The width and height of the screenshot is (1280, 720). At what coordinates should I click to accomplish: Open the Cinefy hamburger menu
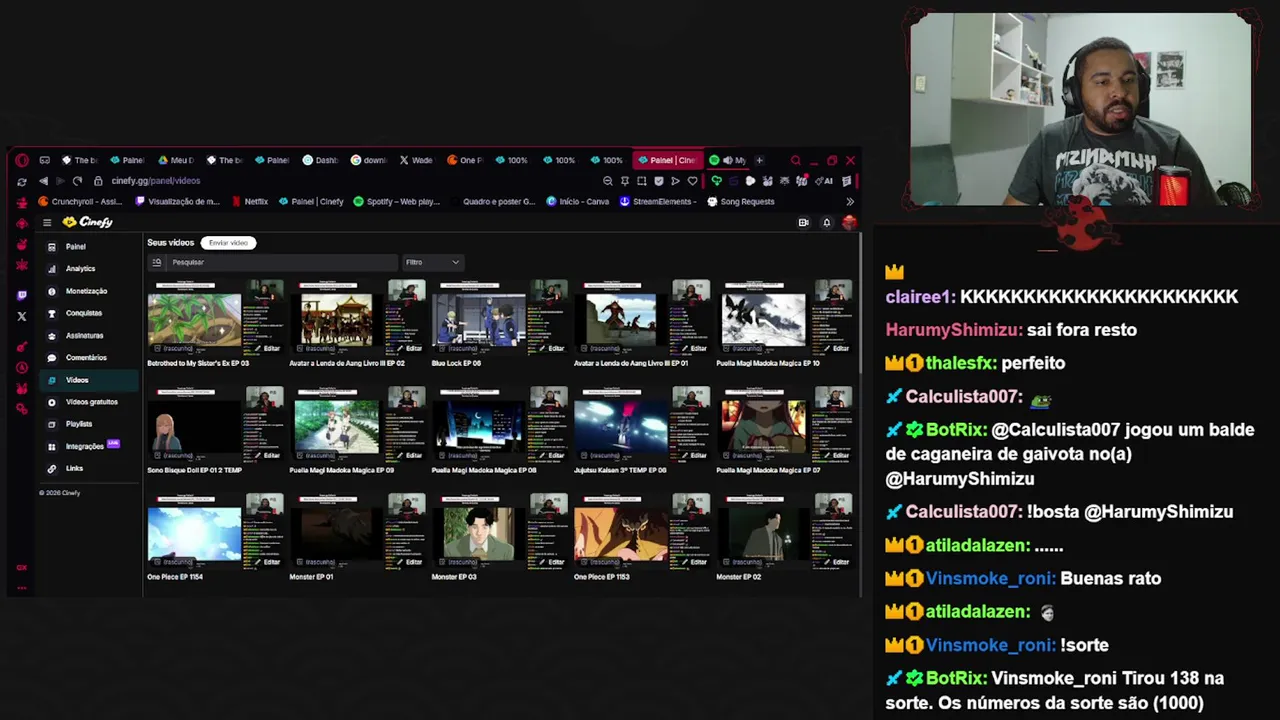tap(46, 222)
